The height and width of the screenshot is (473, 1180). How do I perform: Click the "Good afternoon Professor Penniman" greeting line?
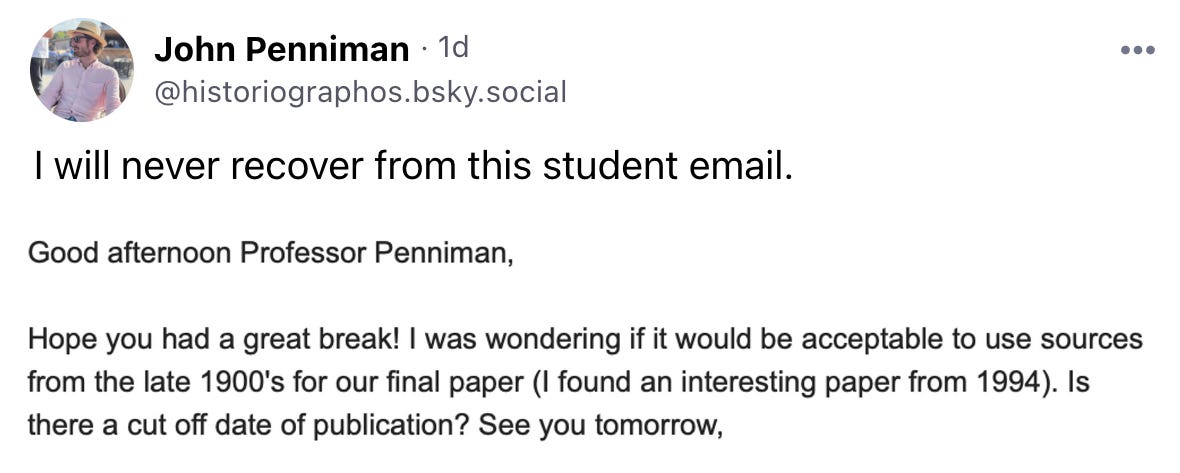[270, 254]
